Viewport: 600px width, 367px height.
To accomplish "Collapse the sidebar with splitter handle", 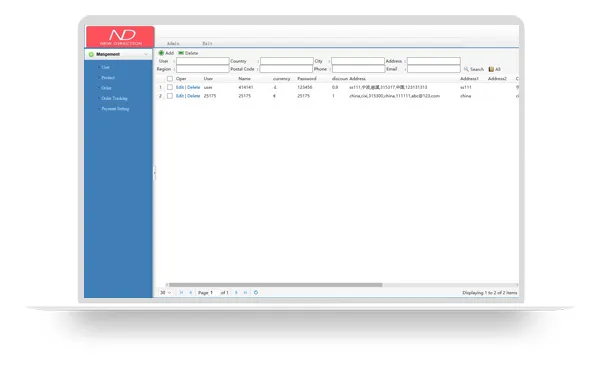I will pos(154,173).
